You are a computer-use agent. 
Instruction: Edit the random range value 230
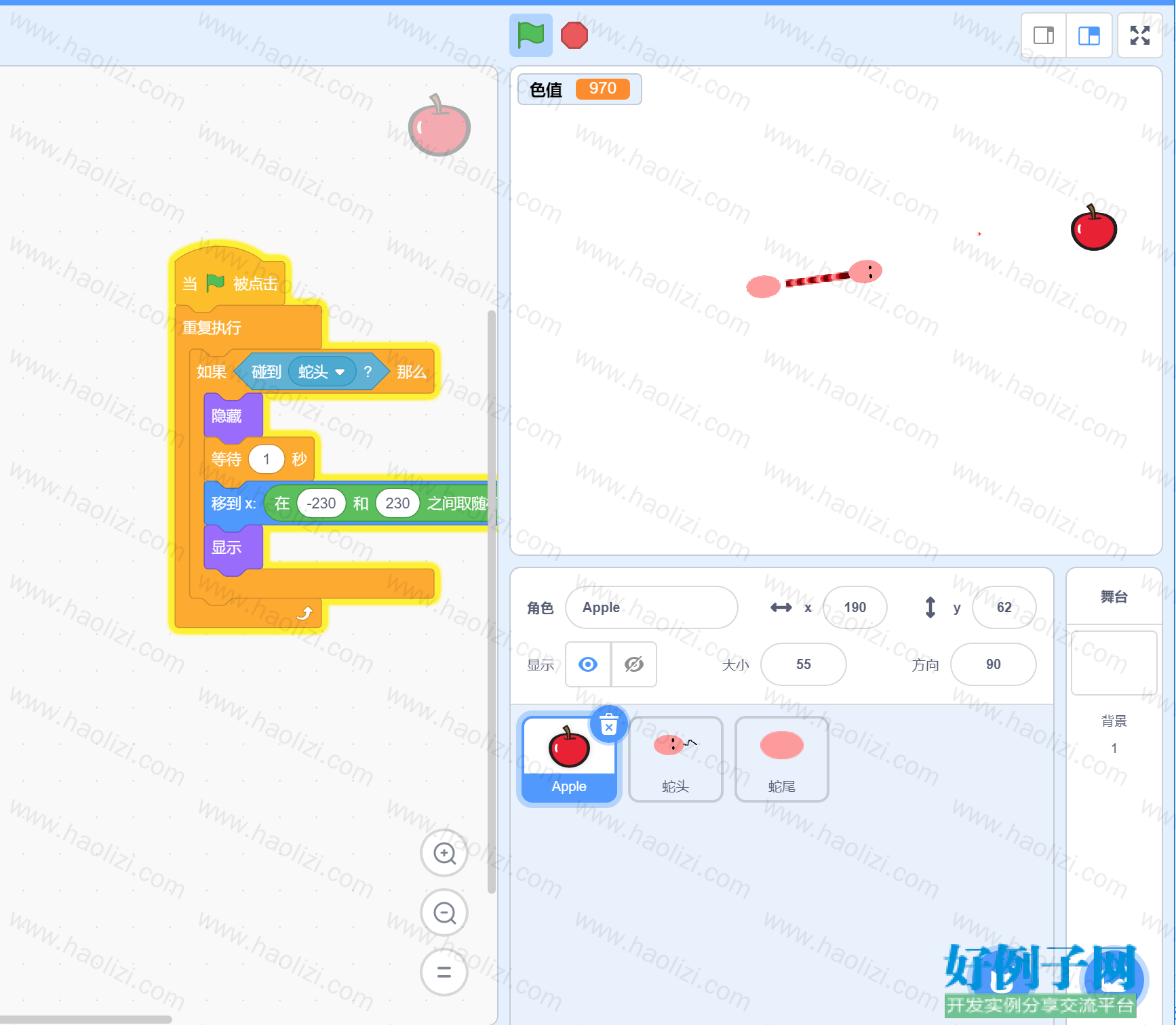397,503
